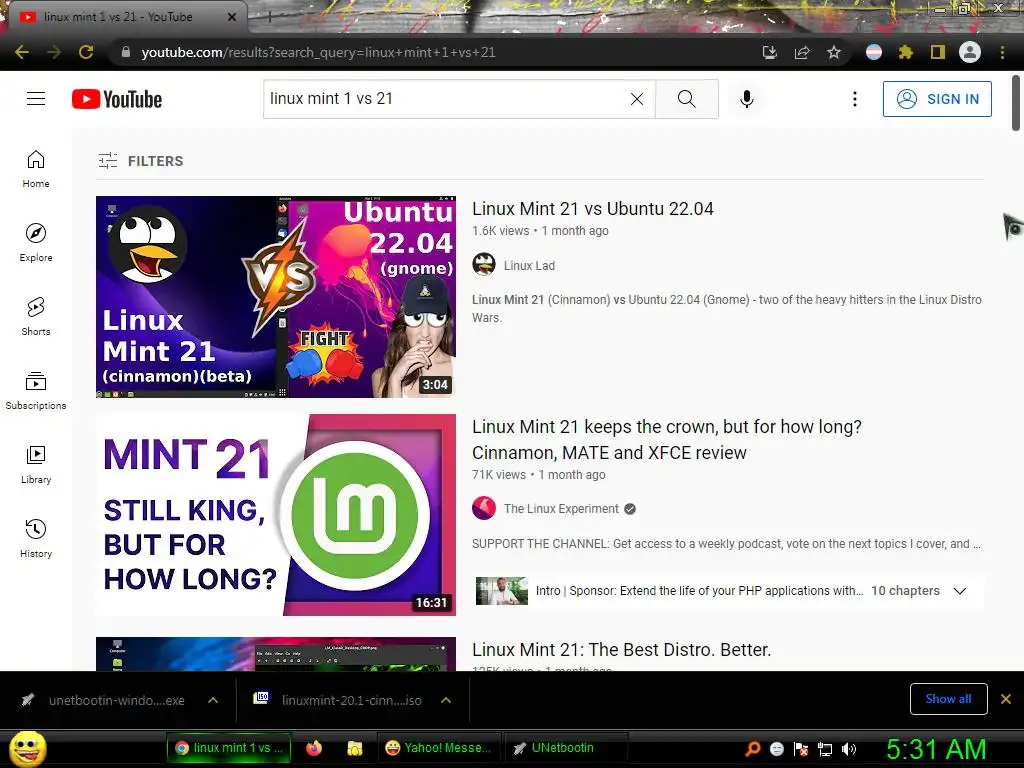Switch to Chrome taskbar button
The height and width of the screenshot is (768, 1024).
(228, 748)
